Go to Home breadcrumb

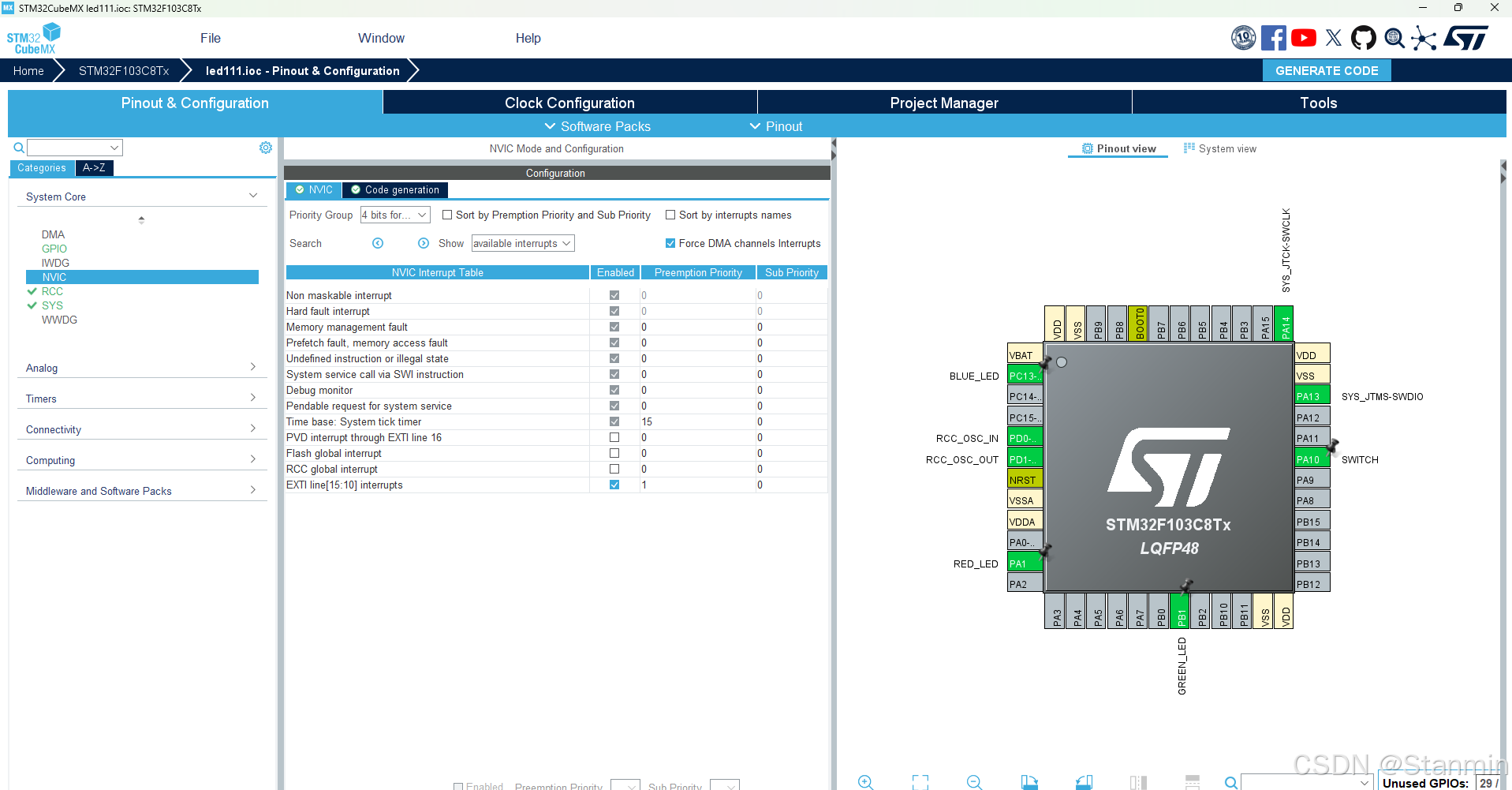click(28, 70)
